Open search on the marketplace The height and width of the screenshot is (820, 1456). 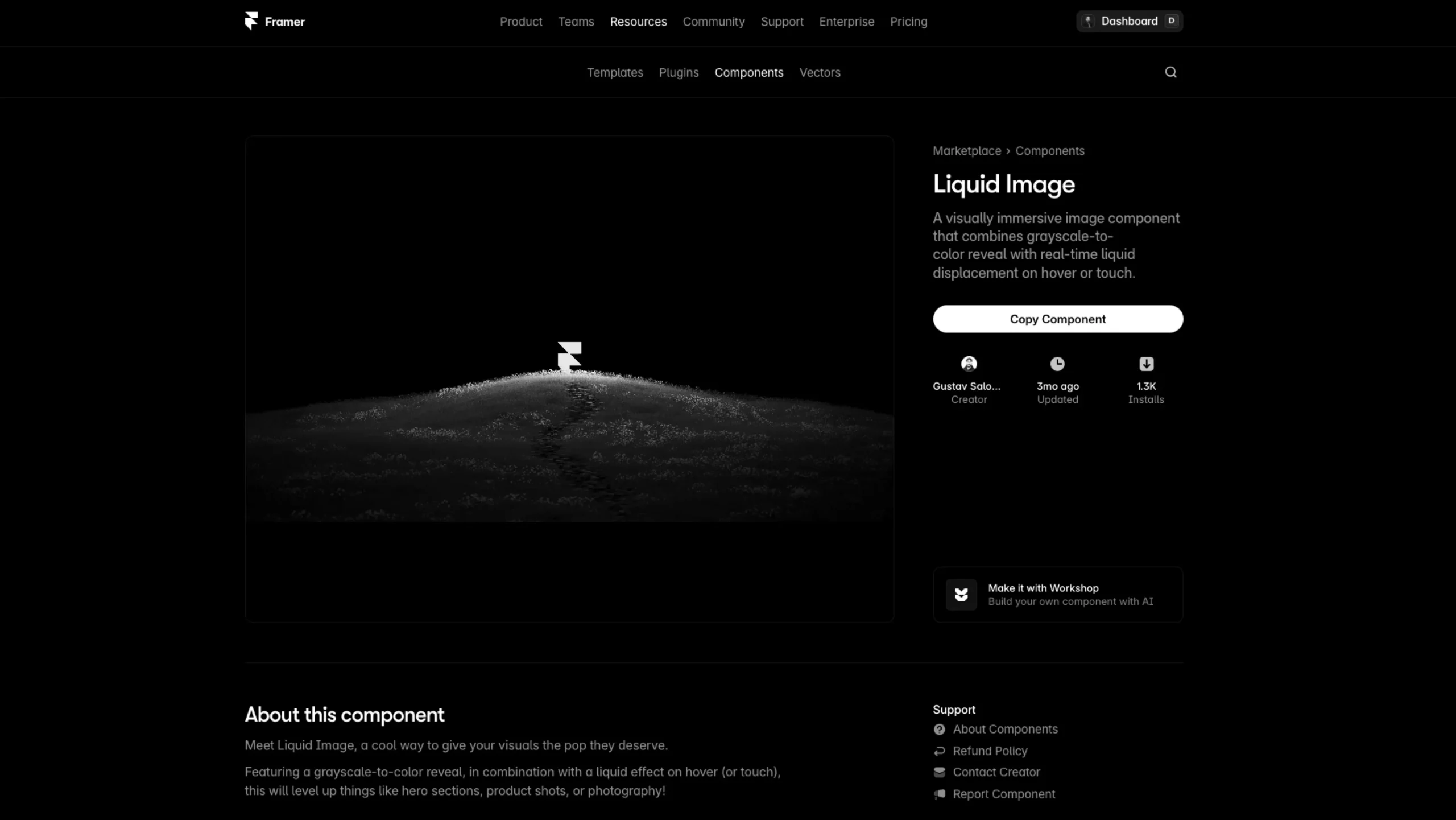click(x=1170, y=72)
